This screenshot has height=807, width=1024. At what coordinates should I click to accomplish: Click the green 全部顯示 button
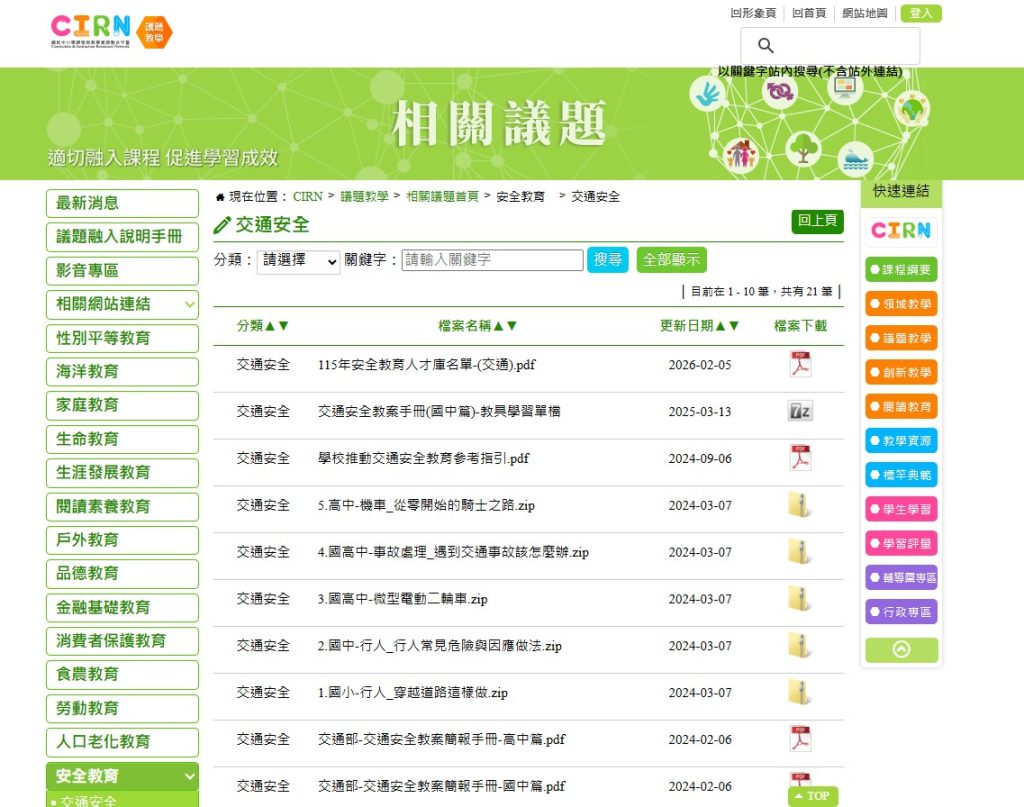point(671,260)
